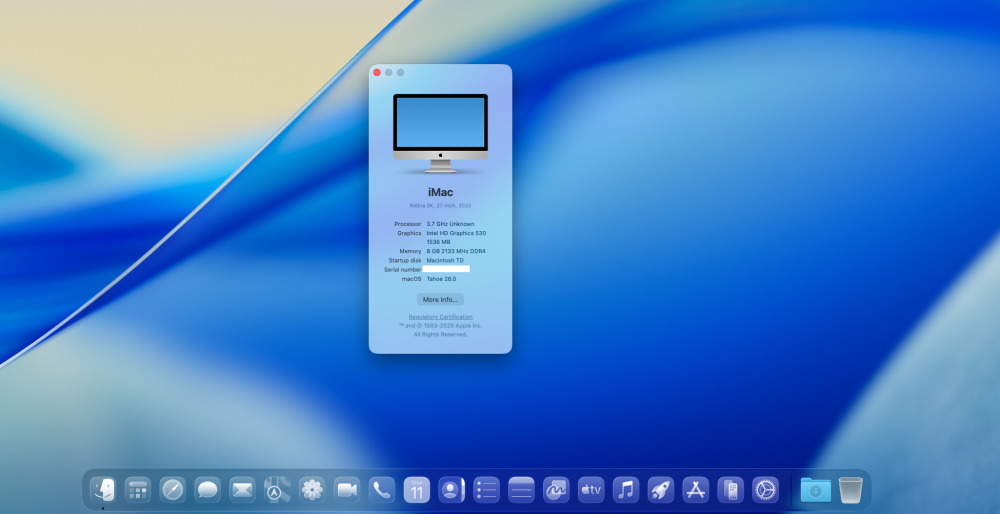
Task: Open the Downloads folder in the Dock
Action: [x=816, y=490]
